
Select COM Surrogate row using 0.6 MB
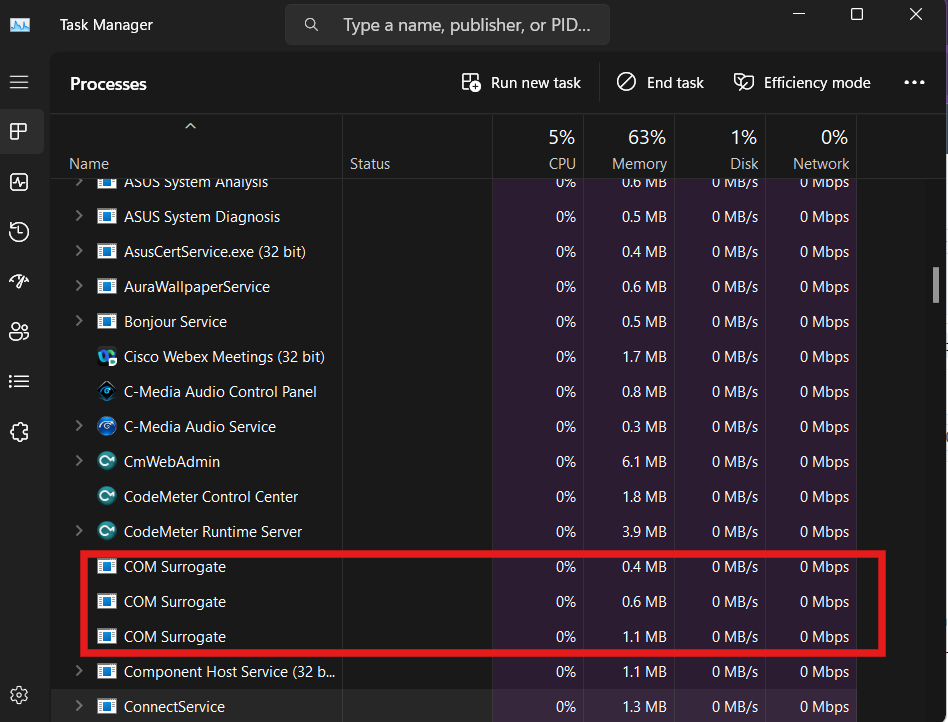point(453,602)
